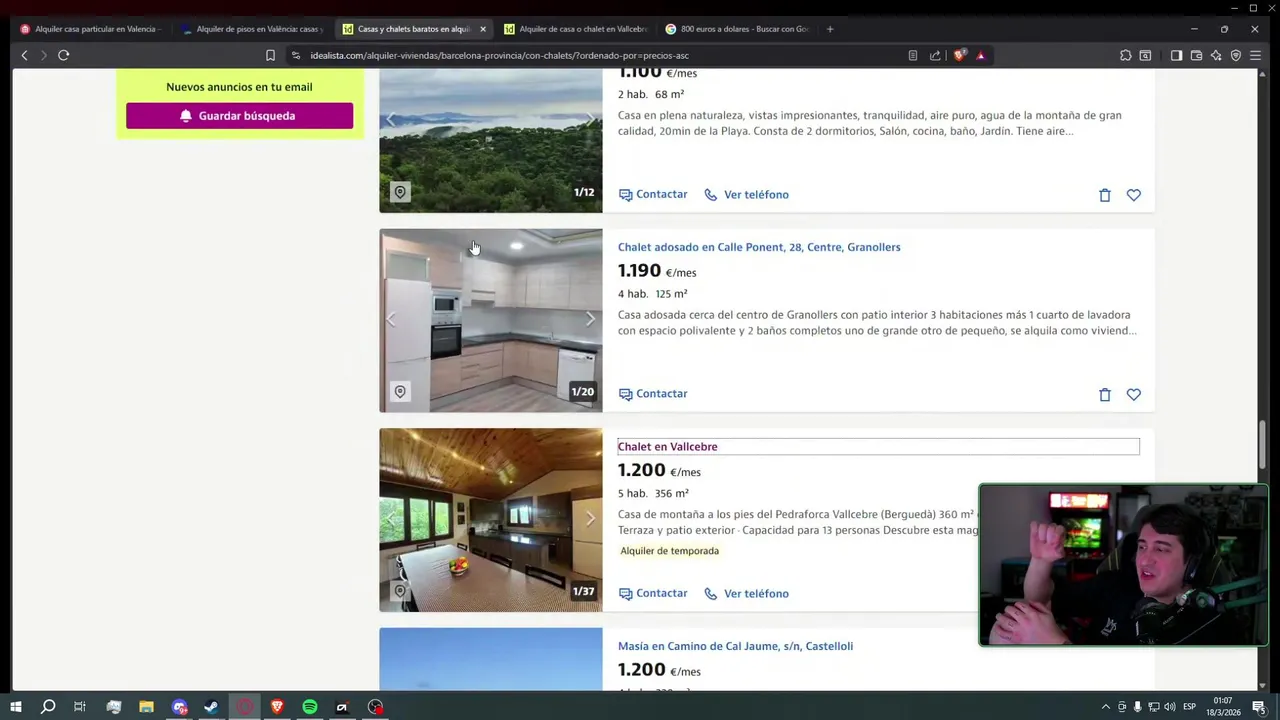Favorite the Granollers chalet with heart icon
This screenshot has width=1280, height=720.
[1134, 395]
